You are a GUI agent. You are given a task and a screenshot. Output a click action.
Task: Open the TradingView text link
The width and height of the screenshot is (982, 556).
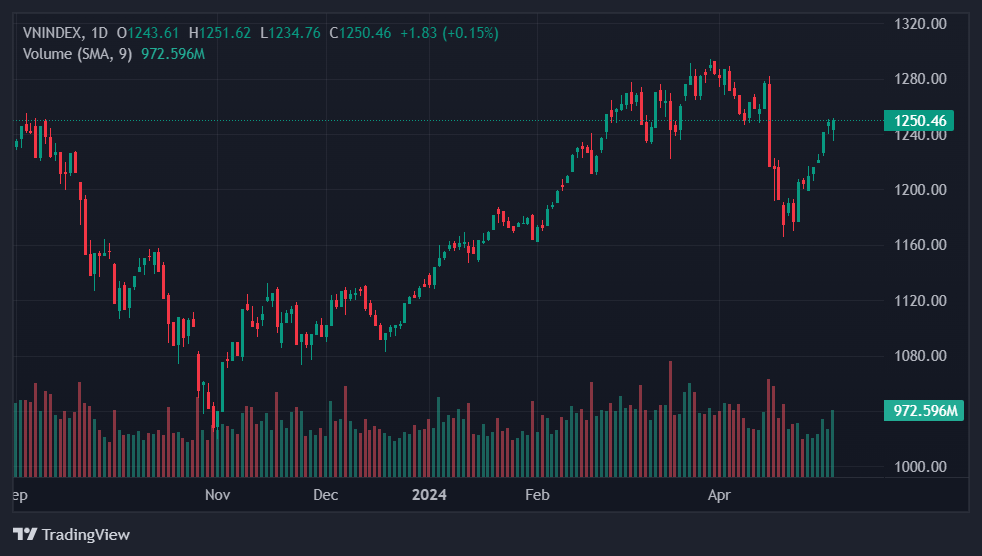click(x=85, y=535)
